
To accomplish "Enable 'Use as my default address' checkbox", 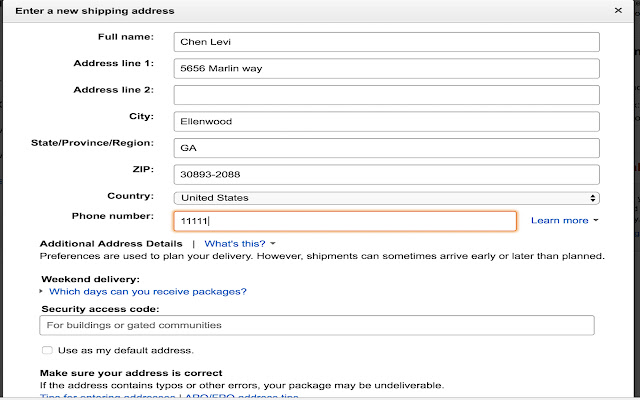I will pos(47,350).
